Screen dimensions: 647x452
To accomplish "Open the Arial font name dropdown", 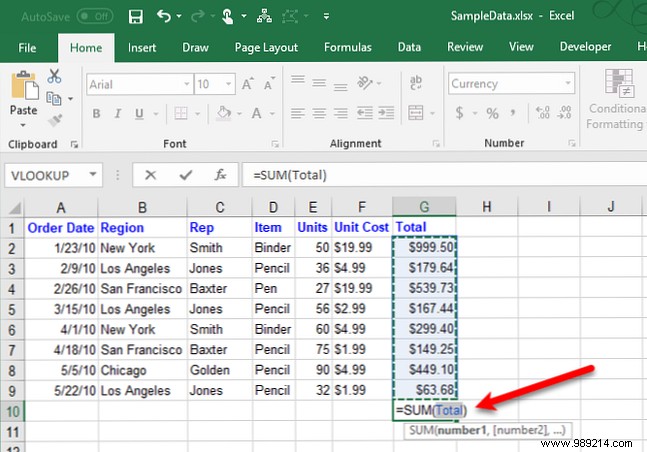I will pyautogui.click(x=187, y=84).
